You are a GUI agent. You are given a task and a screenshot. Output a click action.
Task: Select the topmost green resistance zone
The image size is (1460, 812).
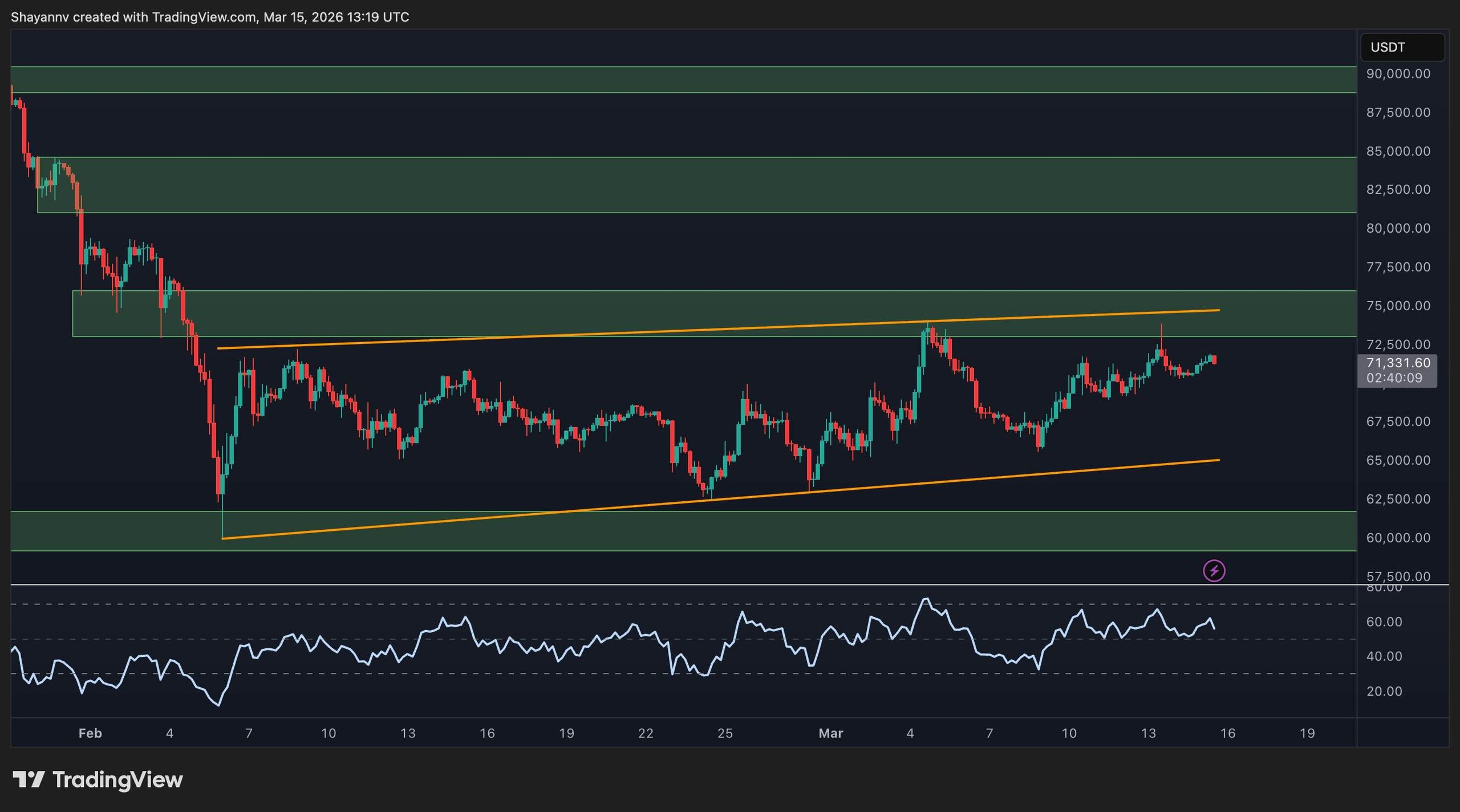pyautogui.click(x=684, y=80)
